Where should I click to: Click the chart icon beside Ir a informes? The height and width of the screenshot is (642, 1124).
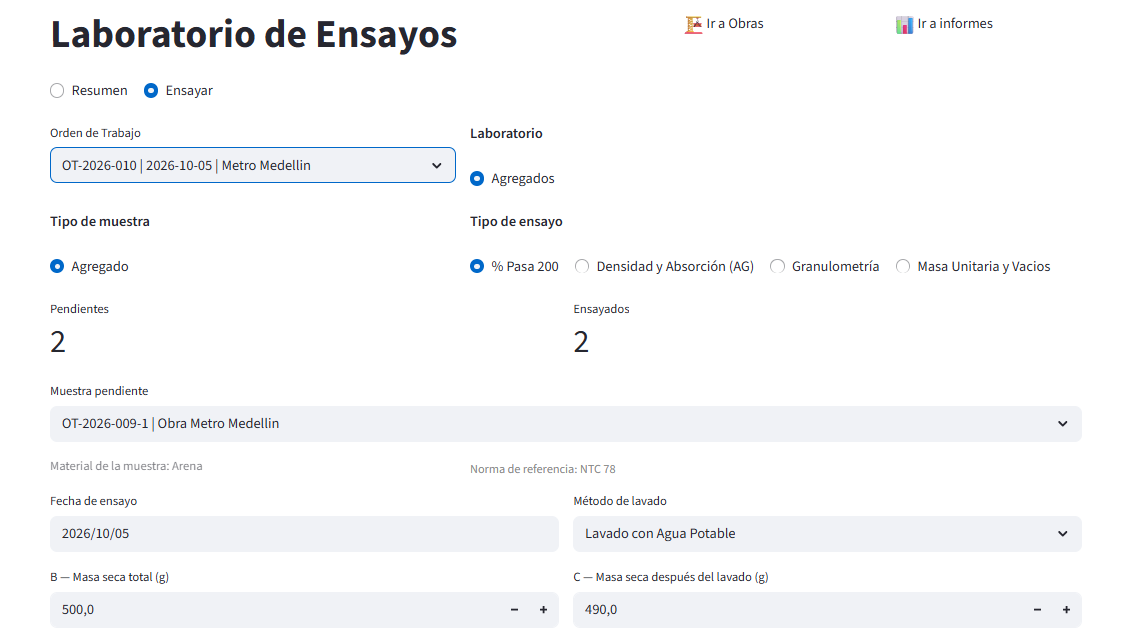click(x=905, y=24)
